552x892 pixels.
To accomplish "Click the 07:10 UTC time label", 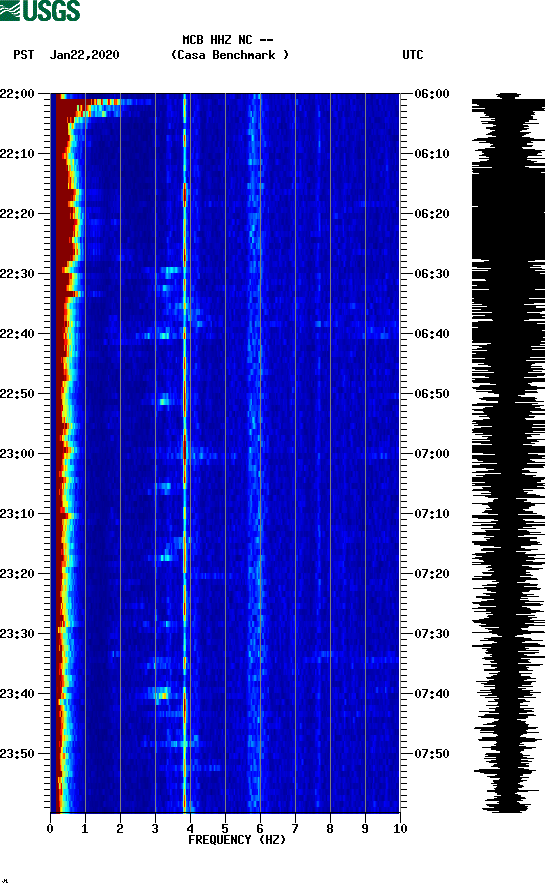I will [x=432, y=514].
